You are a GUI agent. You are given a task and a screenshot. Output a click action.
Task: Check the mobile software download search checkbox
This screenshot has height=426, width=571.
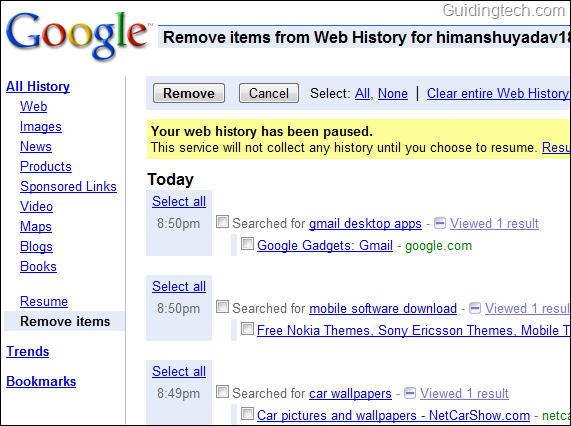222,307
